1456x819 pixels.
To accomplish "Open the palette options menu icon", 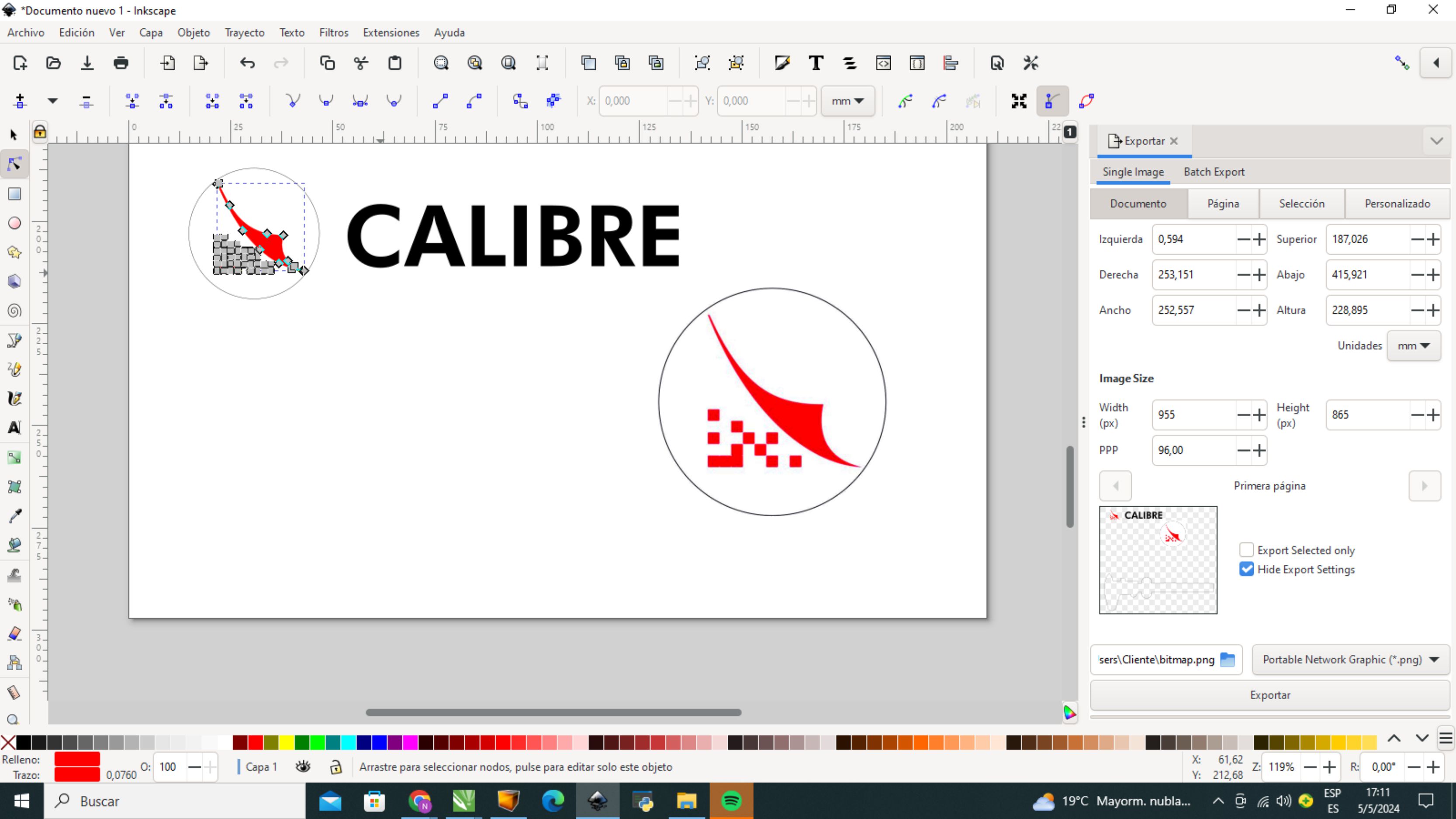I will [x=1446, y=738].
